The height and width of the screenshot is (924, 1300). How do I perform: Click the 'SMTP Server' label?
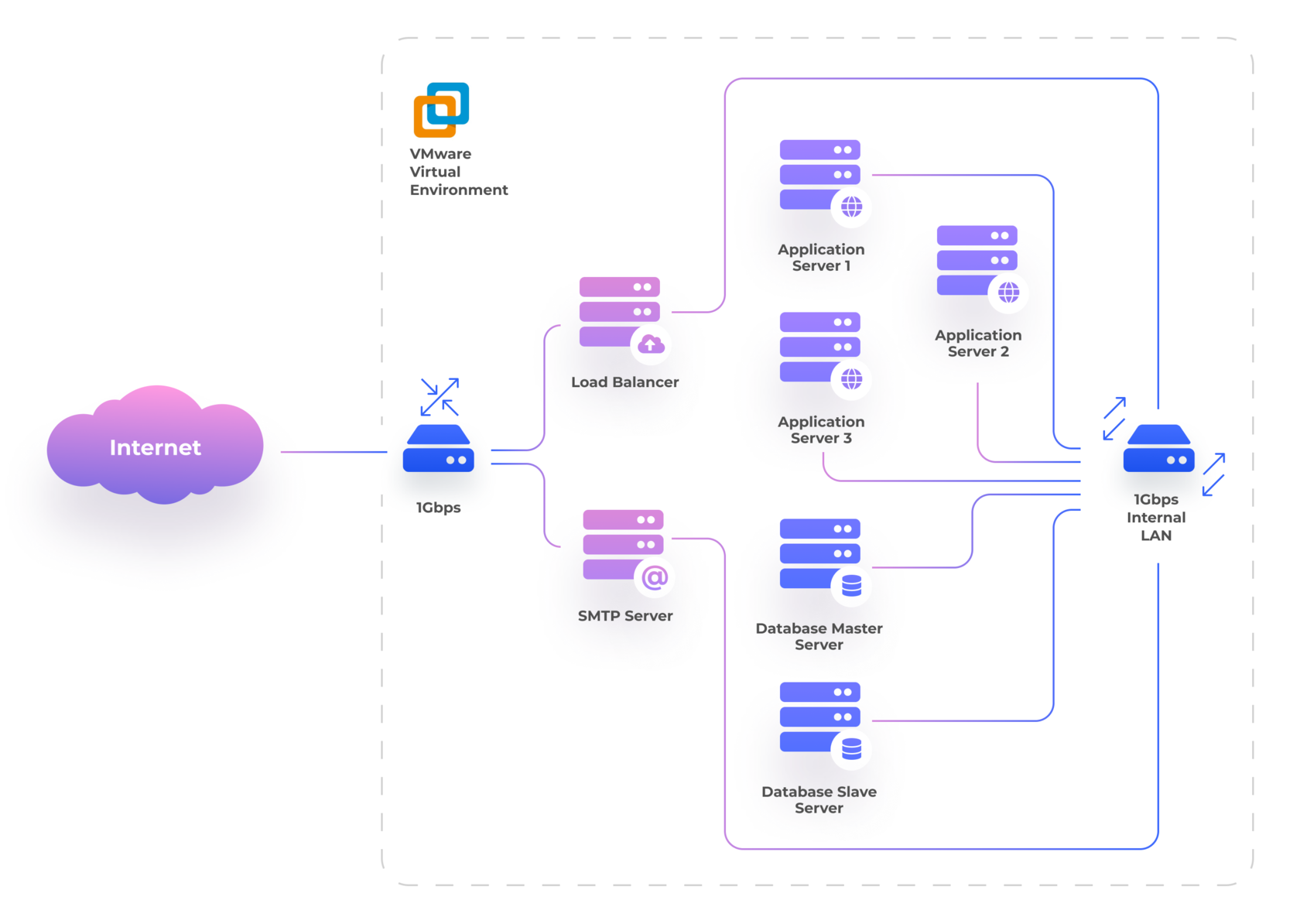coord(625,616)
